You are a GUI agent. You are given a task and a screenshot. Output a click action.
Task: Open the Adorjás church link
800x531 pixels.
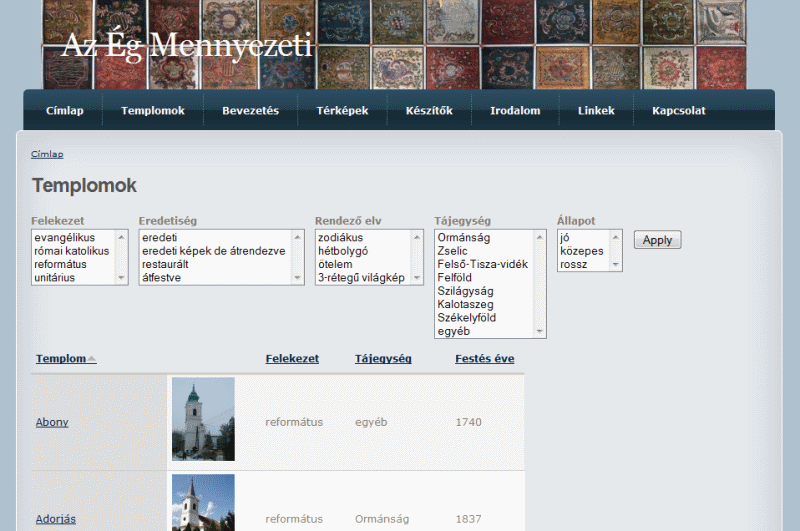click(x=56, y=519)
